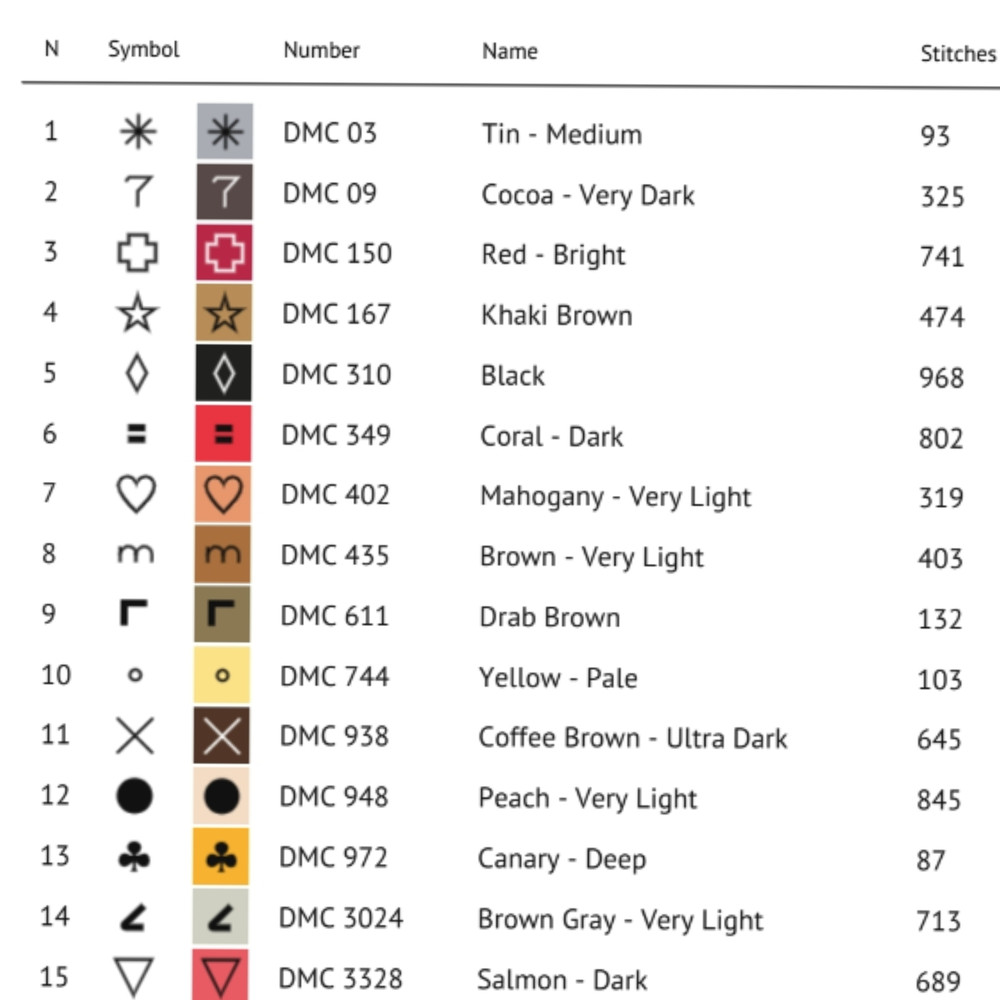Select the Coffee Brown - Ultra Dark name

point(632,738)
